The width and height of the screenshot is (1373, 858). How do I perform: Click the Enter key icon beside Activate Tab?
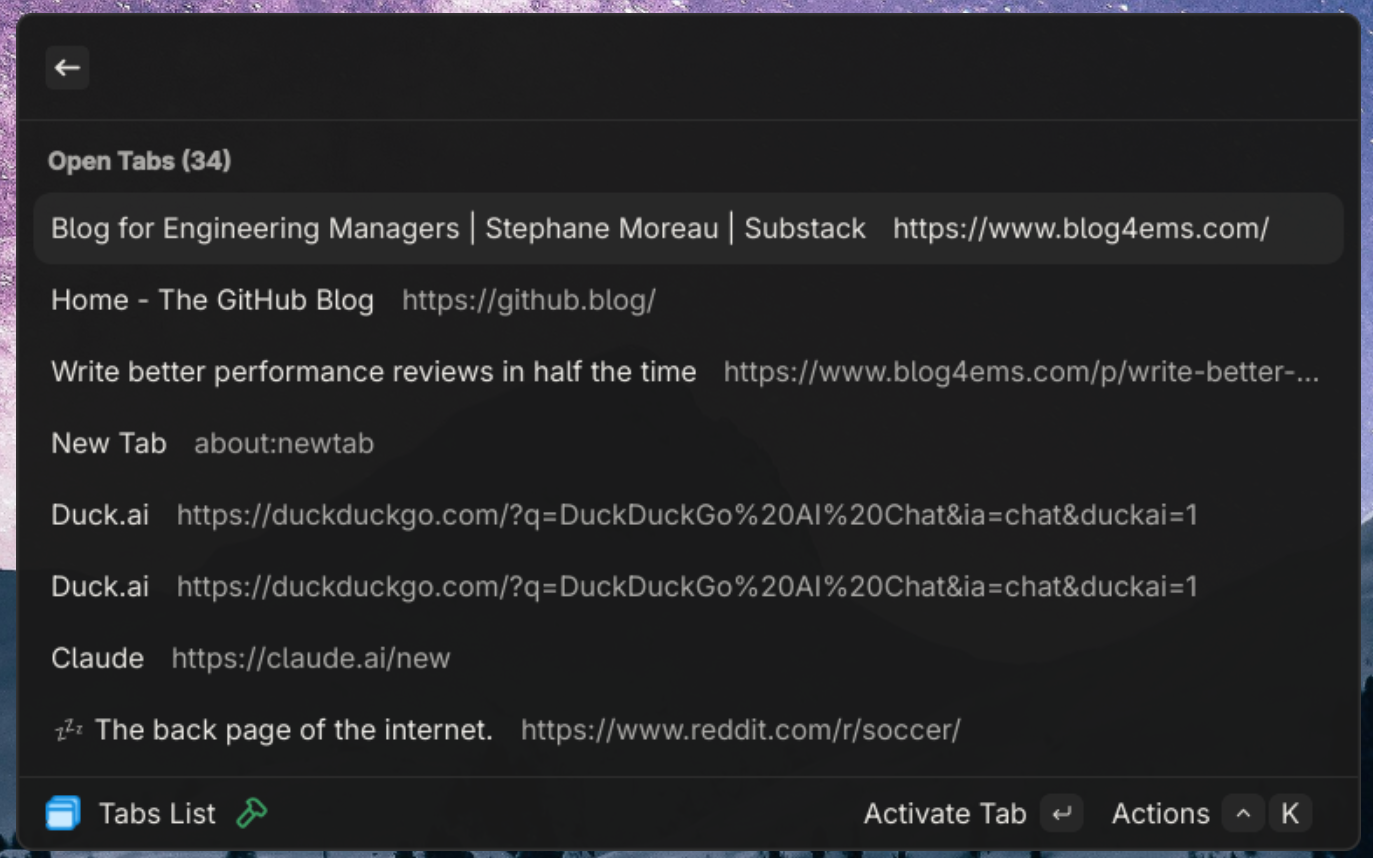(x=1062, y=814)
